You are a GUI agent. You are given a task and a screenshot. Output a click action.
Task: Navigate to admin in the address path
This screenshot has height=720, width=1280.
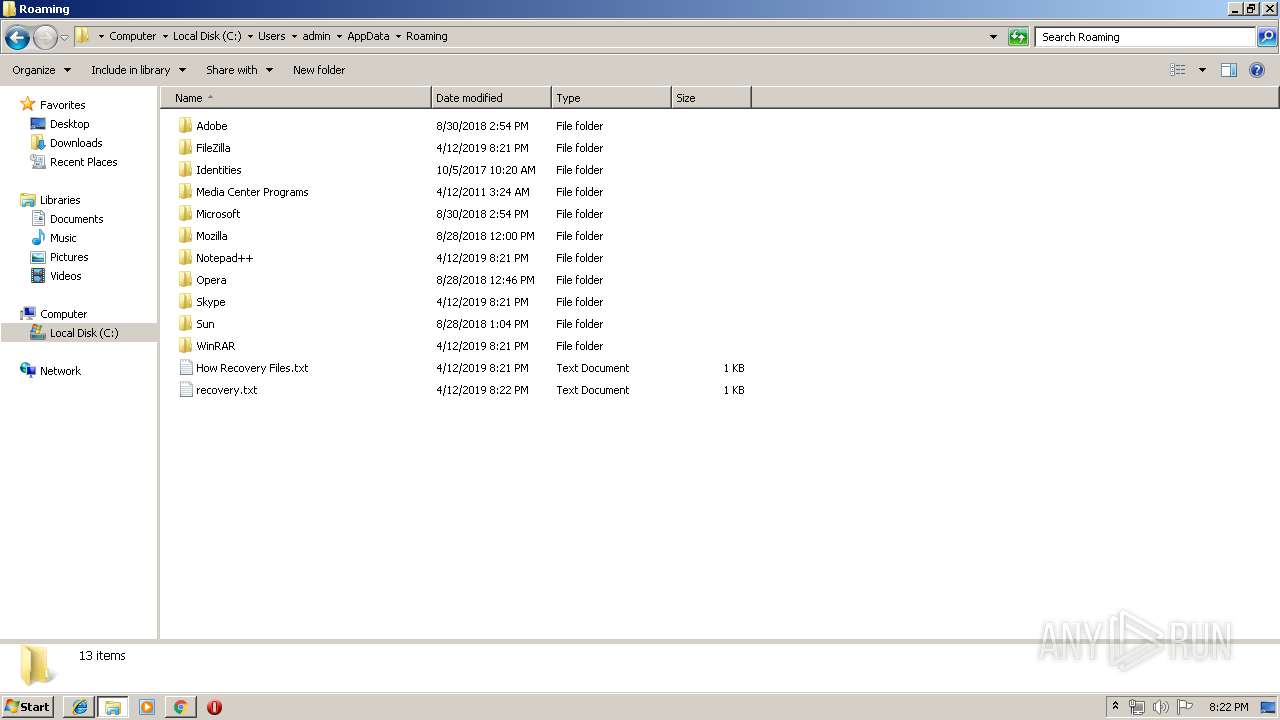point(316,37)
